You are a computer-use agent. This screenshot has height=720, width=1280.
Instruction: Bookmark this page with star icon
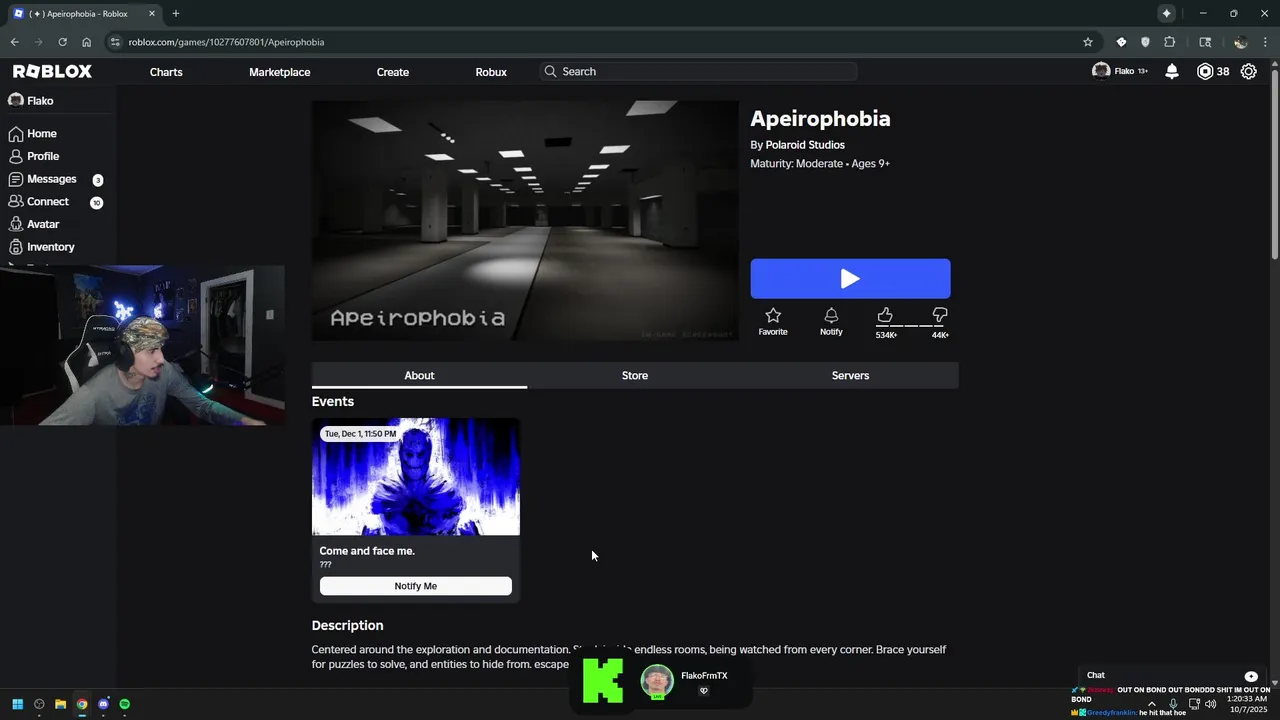pos(1088,42)
